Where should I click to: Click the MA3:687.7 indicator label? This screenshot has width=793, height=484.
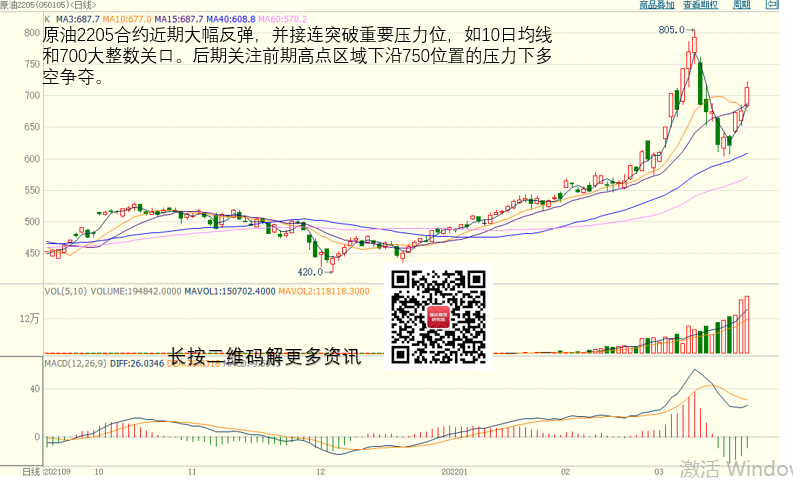click(77, 19)
